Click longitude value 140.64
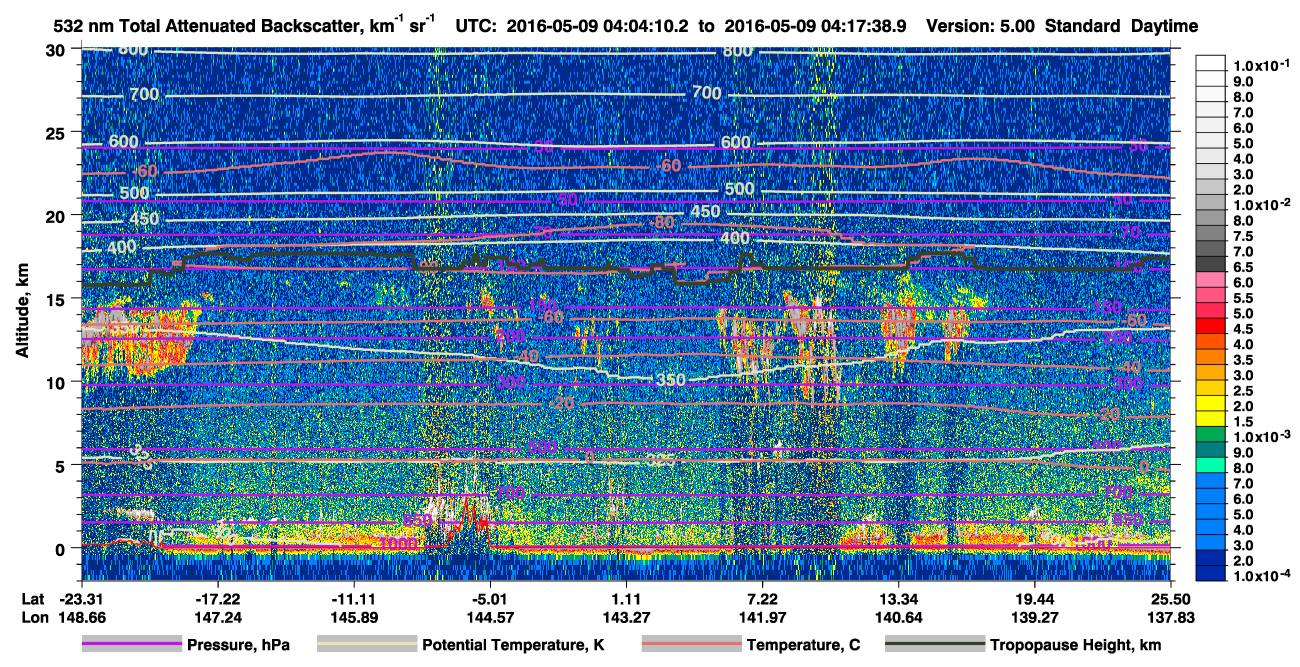Viewport: 1300px width, 667px height. 898,617
